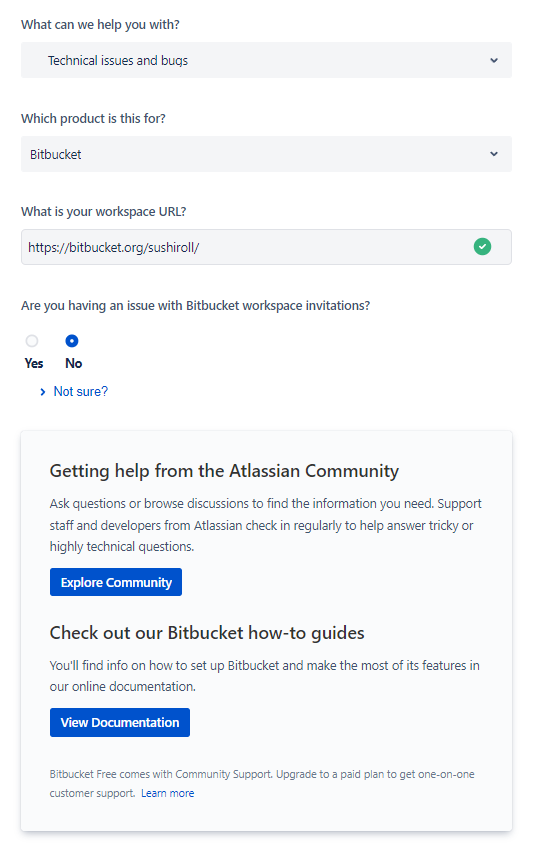This screenshot has width=537, height=844.
Task: Open the Learn more link
Action: pos(167,793)
